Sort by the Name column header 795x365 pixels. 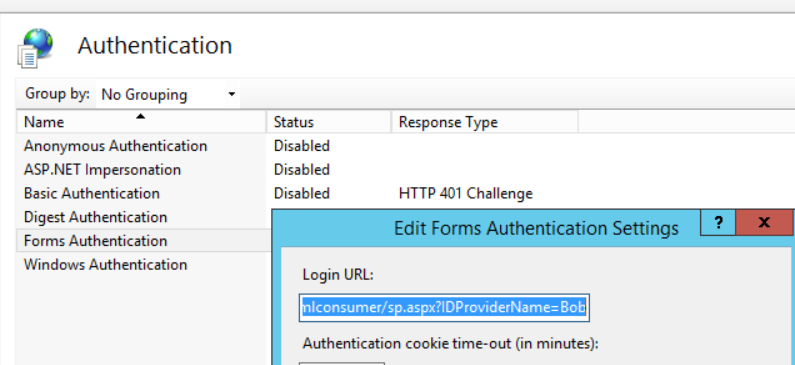click(141, 122)
